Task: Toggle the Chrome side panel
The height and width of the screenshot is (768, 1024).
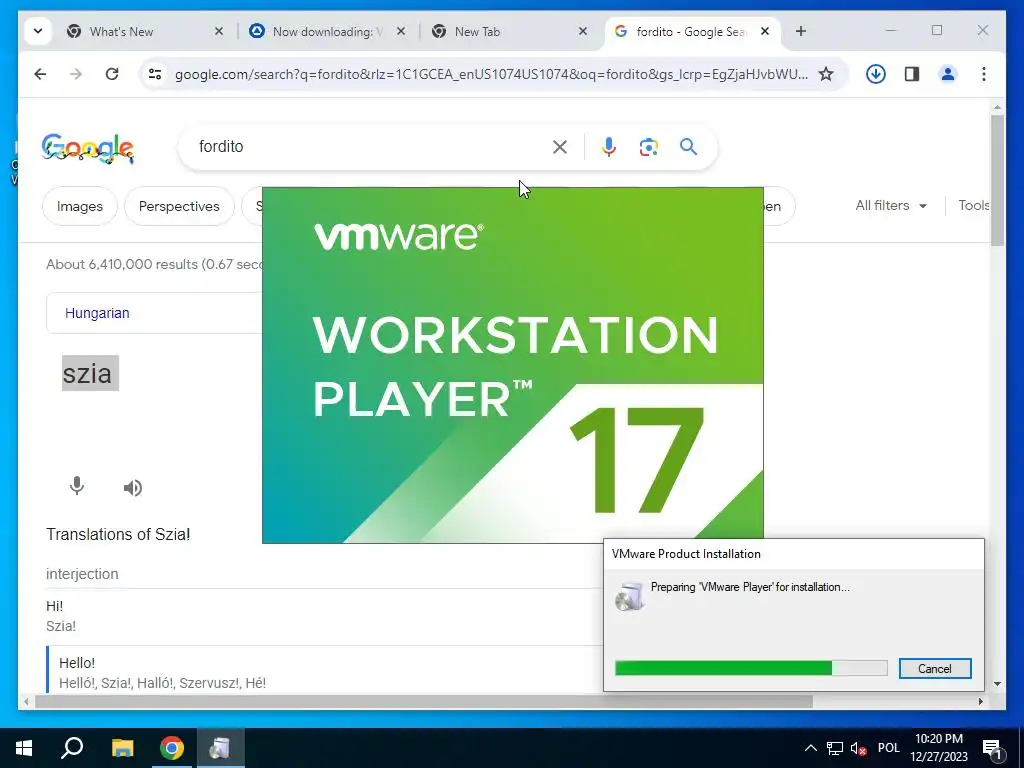Action: click(912, 74)
